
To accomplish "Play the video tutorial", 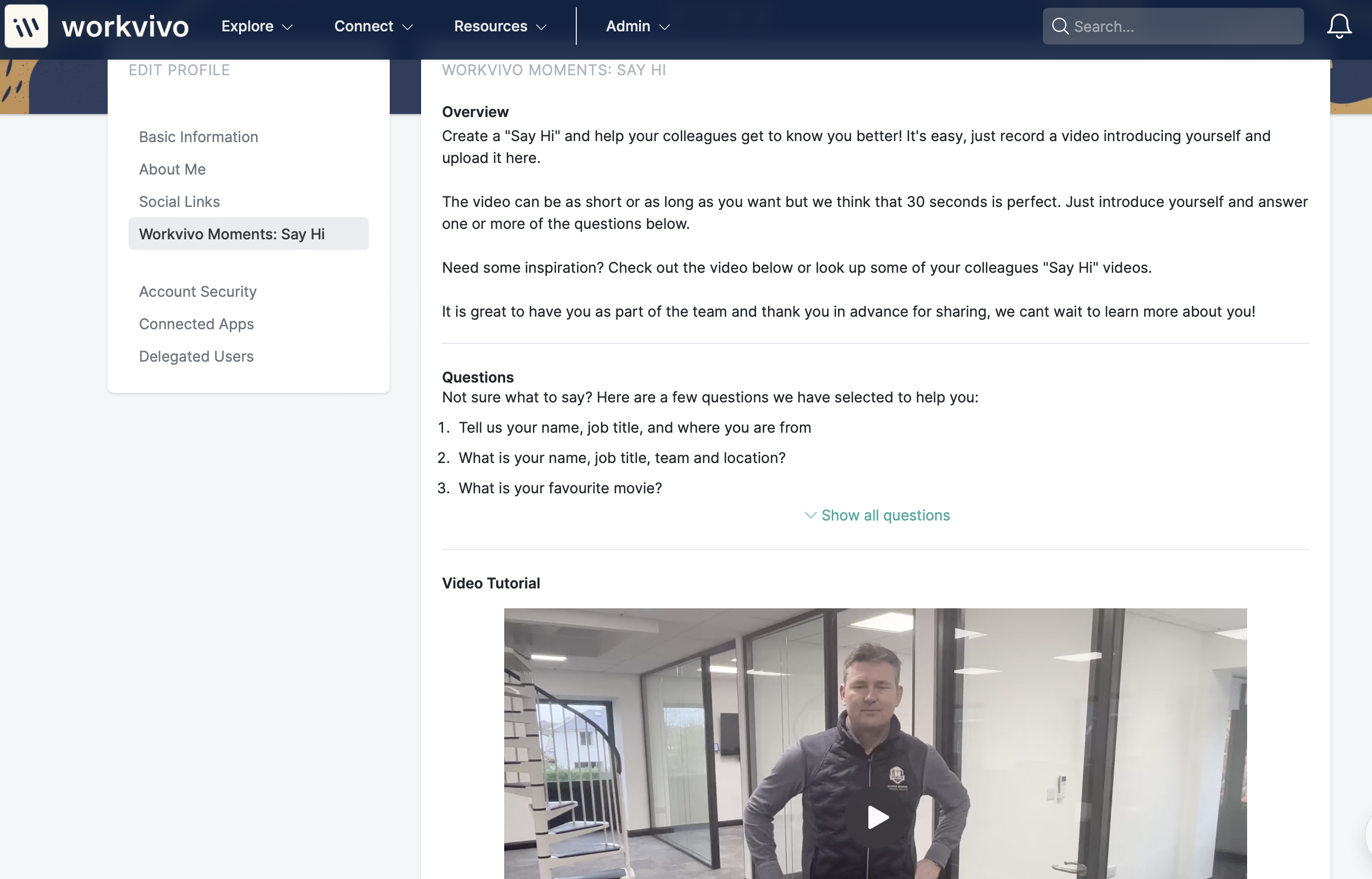I will point(877,817).
